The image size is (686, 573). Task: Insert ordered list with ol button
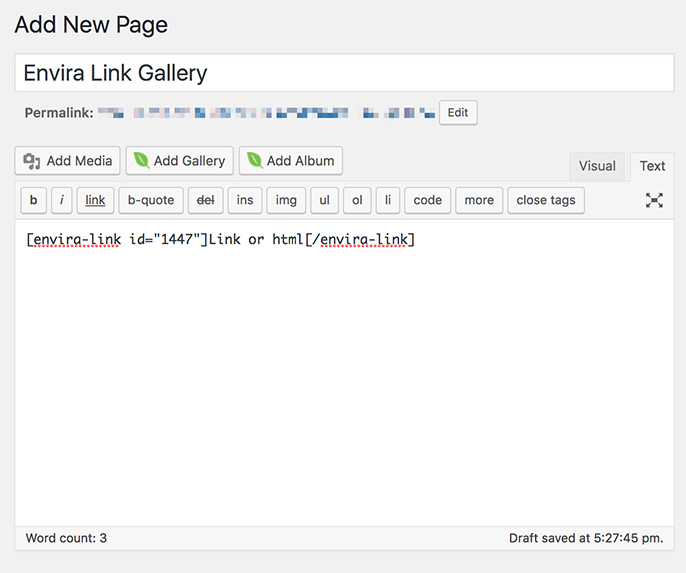357,200
